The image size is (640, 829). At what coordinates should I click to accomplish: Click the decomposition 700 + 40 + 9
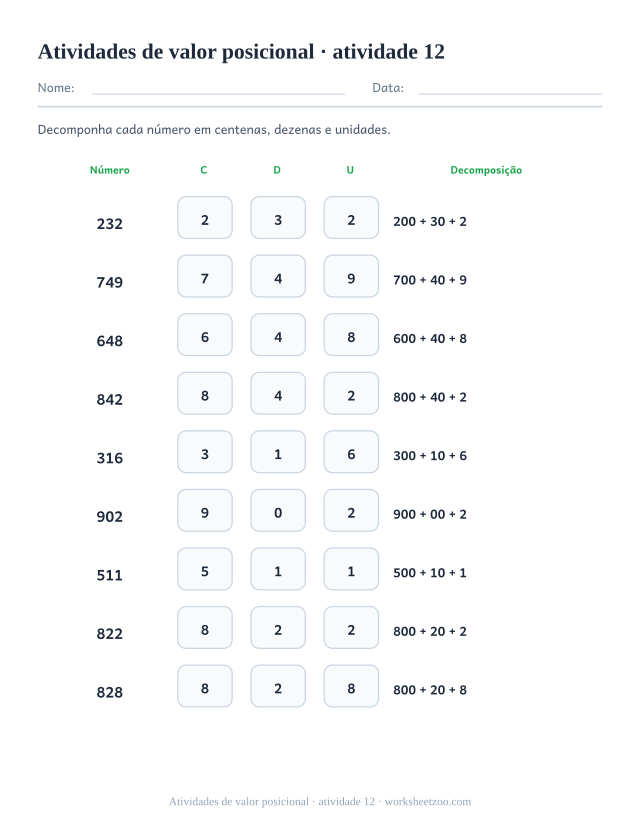tap(430, 280)
